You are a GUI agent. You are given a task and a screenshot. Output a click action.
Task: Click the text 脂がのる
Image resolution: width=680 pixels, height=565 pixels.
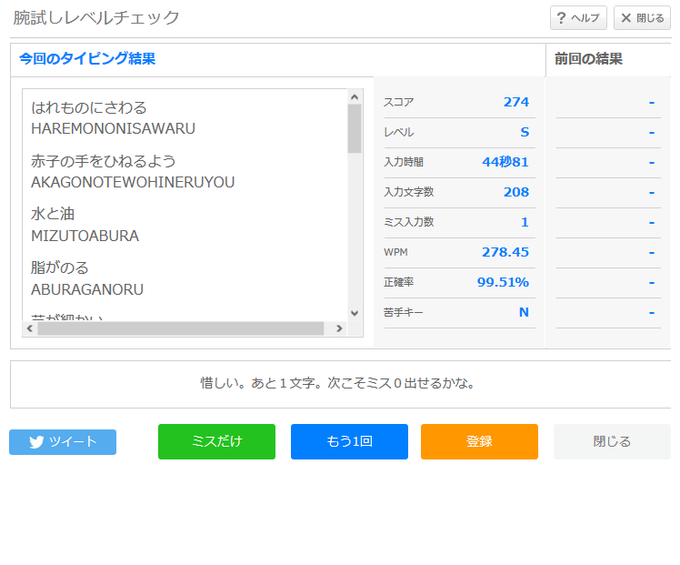pos(60,268)
